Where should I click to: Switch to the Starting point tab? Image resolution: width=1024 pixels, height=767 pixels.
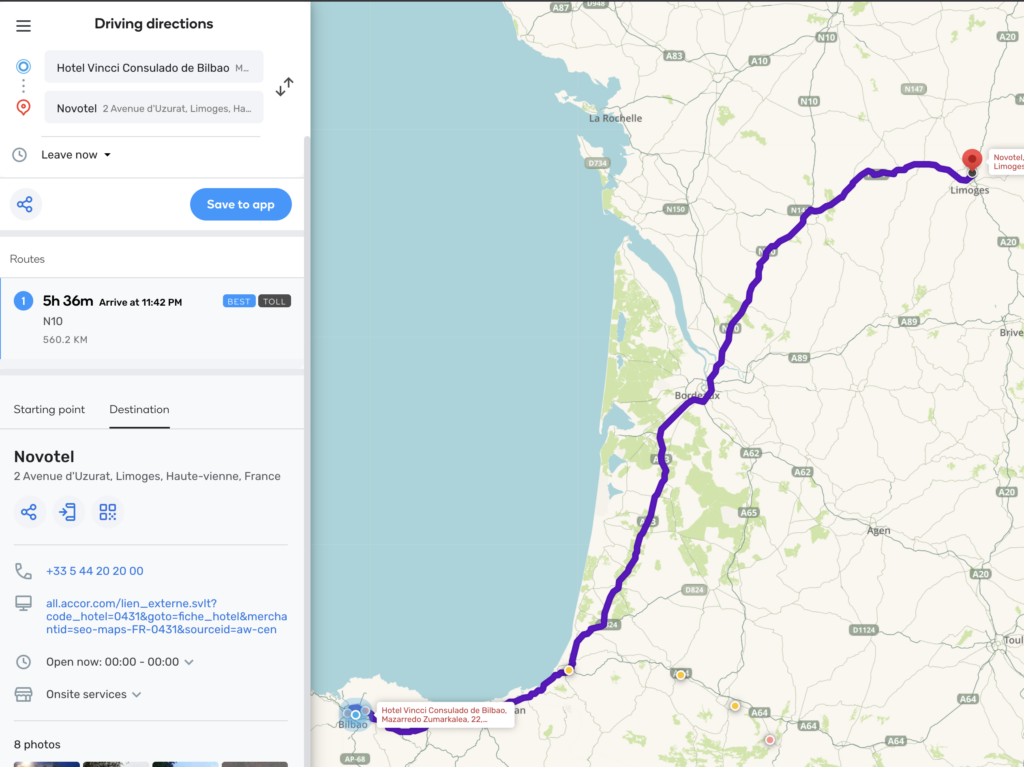click(x=49, y=409)
